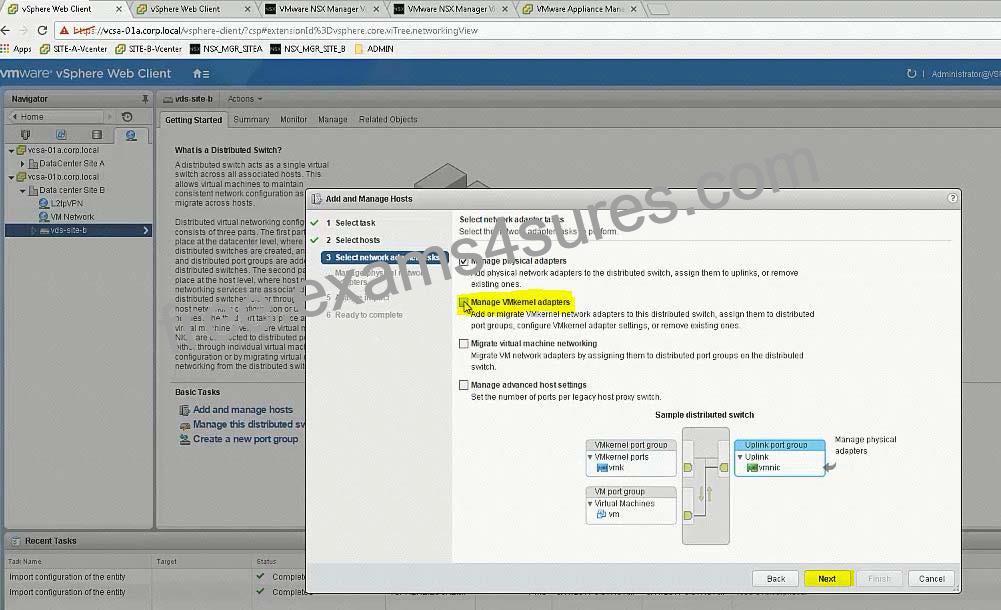This screenshot has height=610, width=1001.
Task: Switch to VMs and Templates view icon
Action: click(61, 135)
